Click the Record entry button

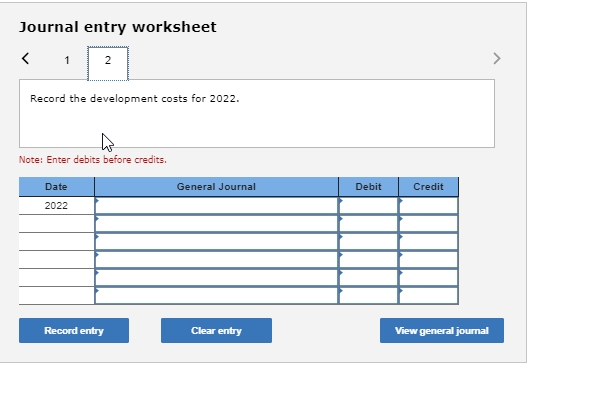pos(74,331)
